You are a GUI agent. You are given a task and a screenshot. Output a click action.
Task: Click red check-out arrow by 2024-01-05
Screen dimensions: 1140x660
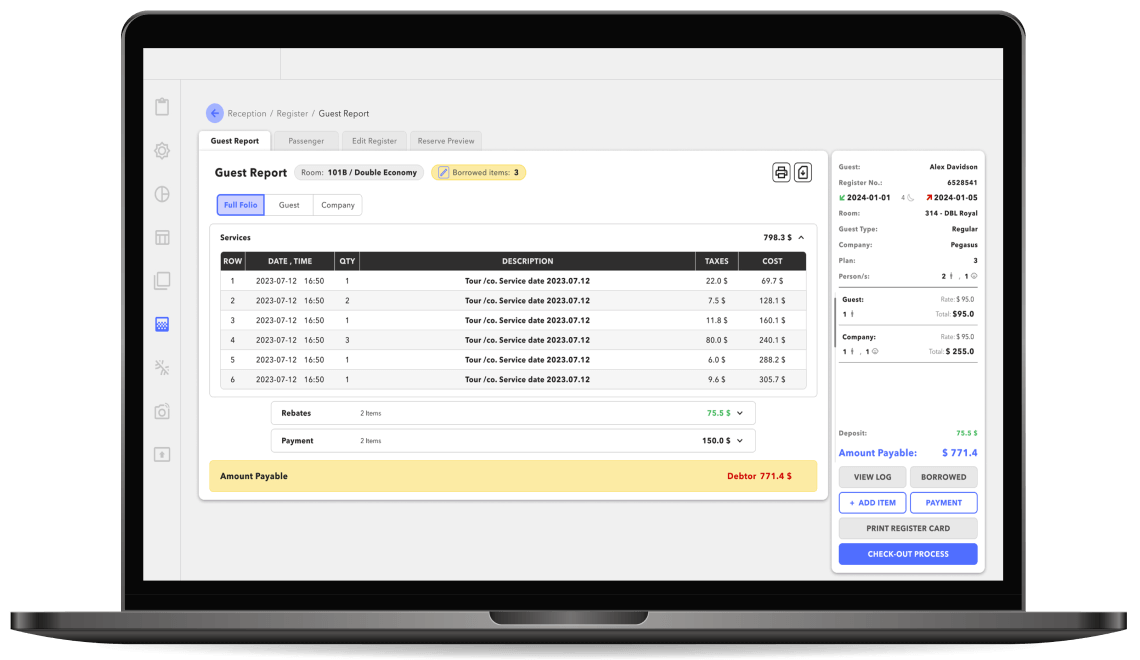928,198
